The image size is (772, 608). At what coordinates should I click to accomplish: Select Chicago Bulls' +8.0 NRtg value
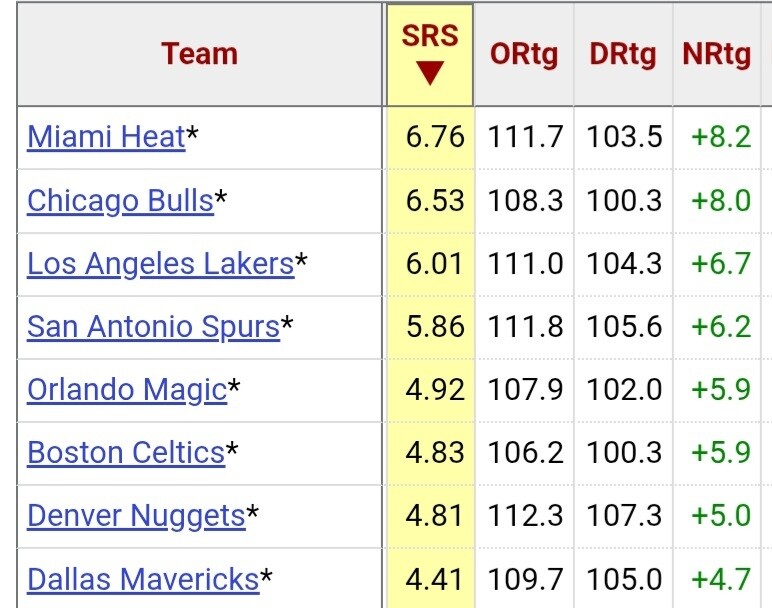click(720, 200)
